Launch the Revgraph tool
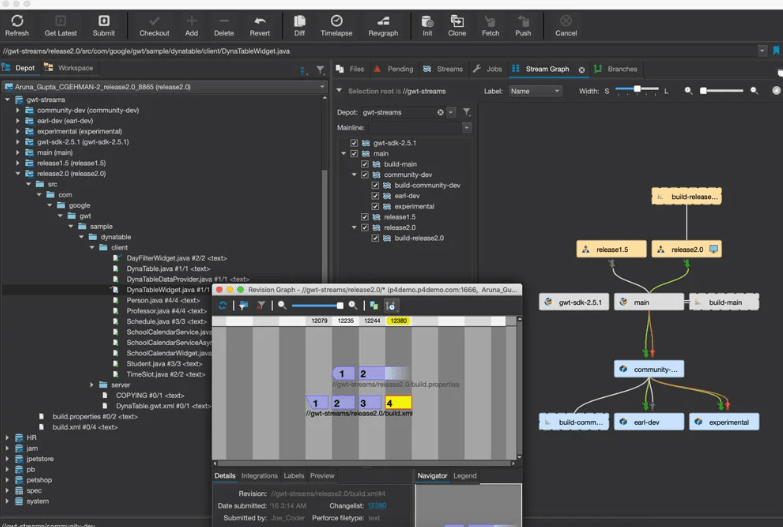 point(382,21)
